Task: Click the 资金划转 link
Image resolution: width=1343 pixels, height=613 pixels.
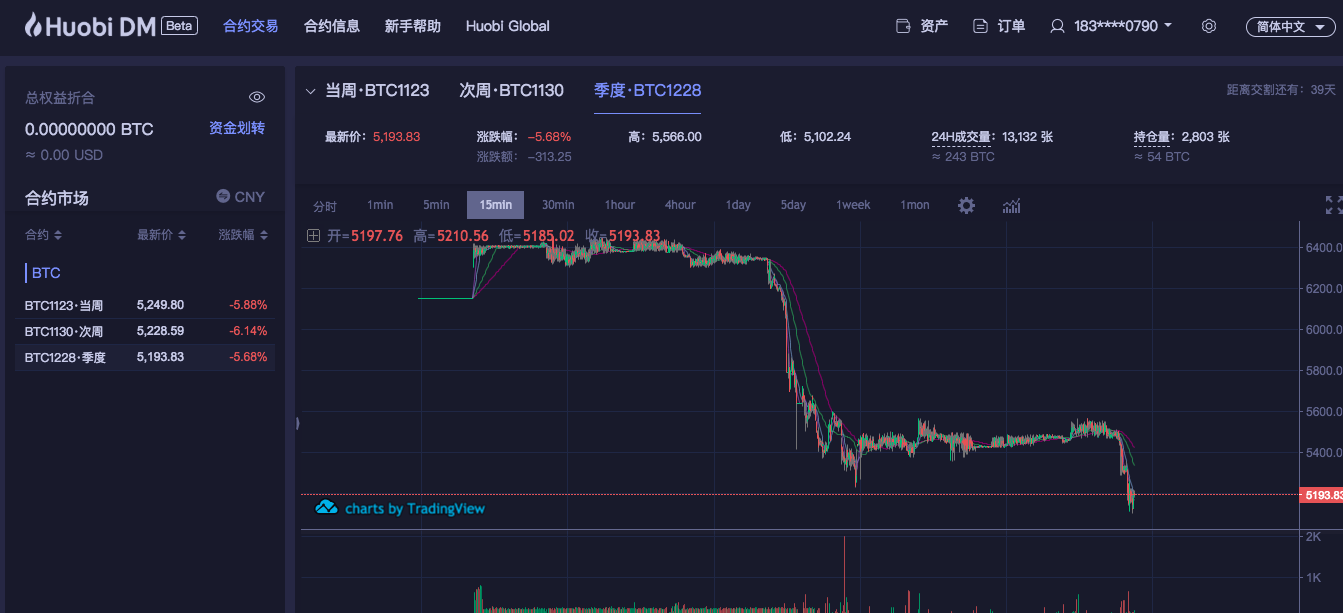Action: (x=237, y=128)
